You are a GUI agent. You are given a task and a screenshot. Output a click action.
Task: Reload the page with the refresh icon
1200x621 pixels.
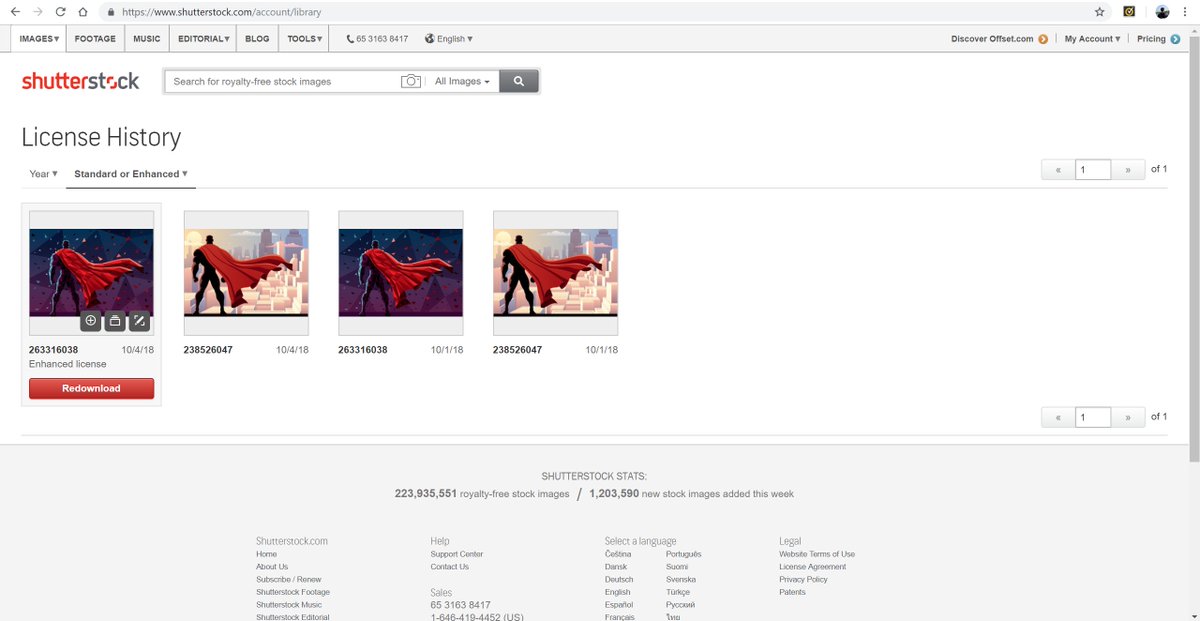point(61,12)
